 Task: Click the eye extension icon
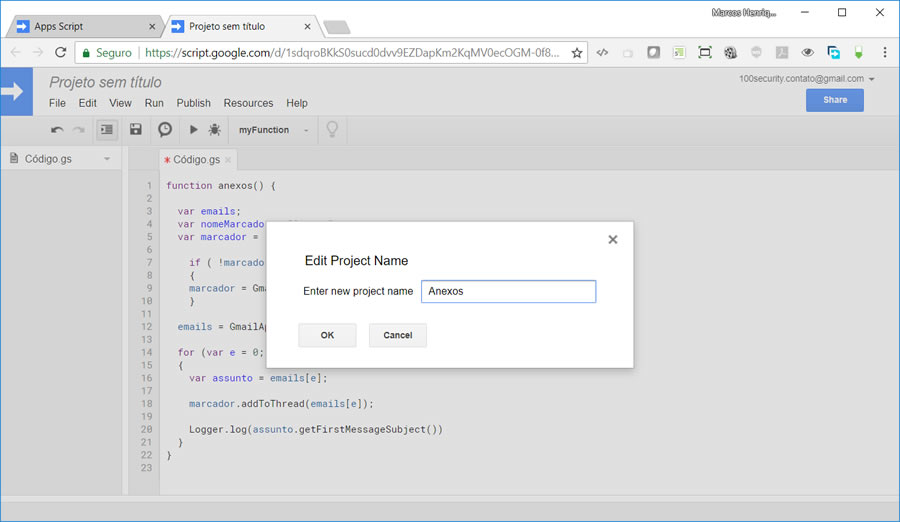(x=808, y=53)
